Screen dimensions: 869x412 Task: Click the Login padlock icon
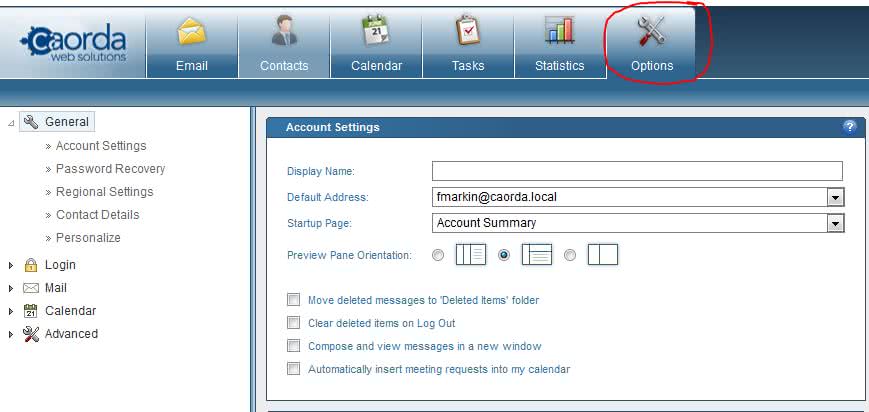pyautogui.click(x=31, y=265)
